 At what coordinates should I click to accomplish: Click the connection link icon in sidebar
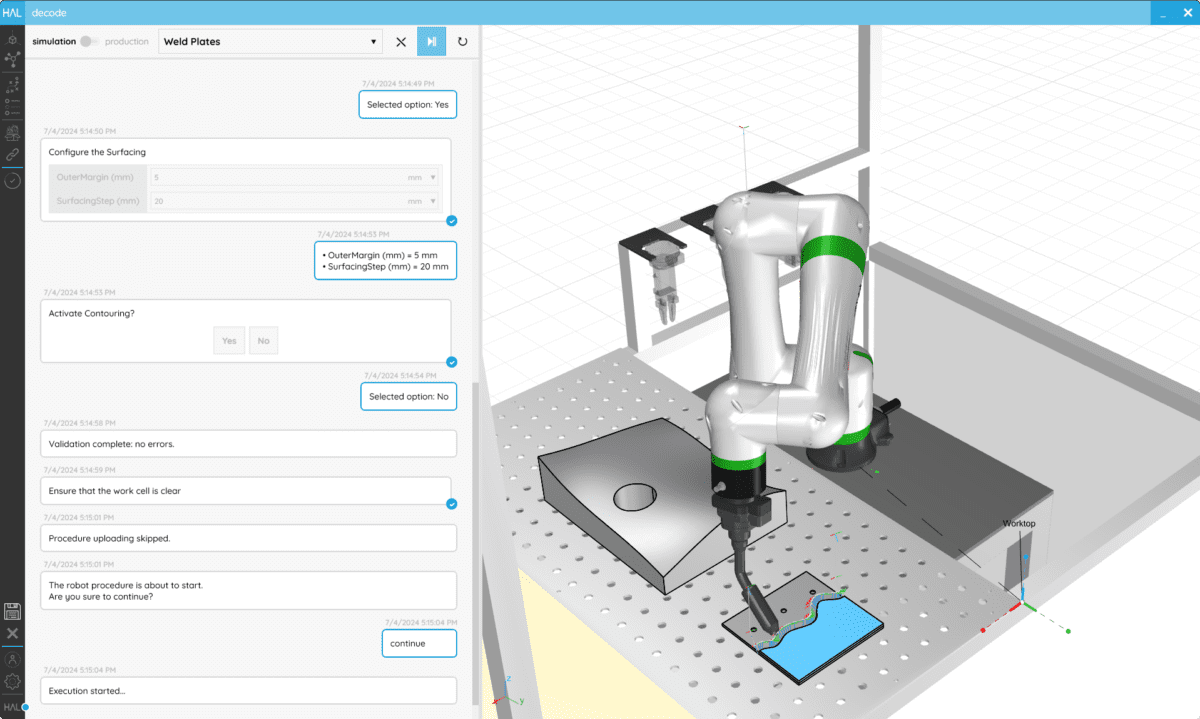(12, 154)
